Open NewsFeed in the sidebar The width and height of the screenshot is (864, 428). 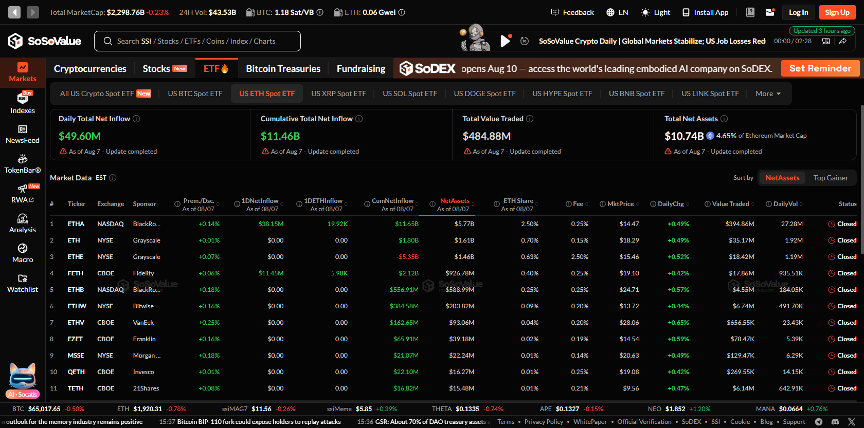(x=23, y=134)
